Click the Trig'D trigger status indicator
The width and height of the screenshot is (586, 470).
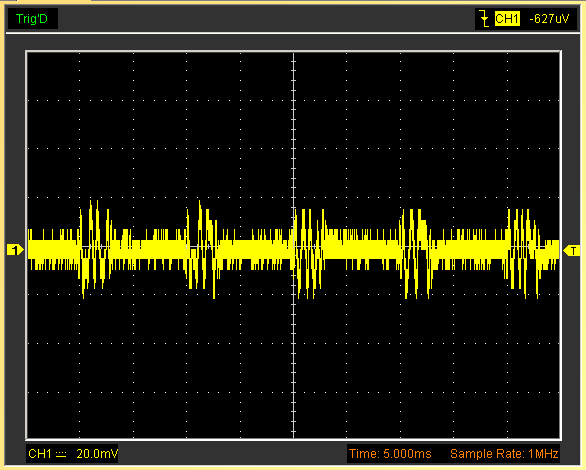coord(32,19)
